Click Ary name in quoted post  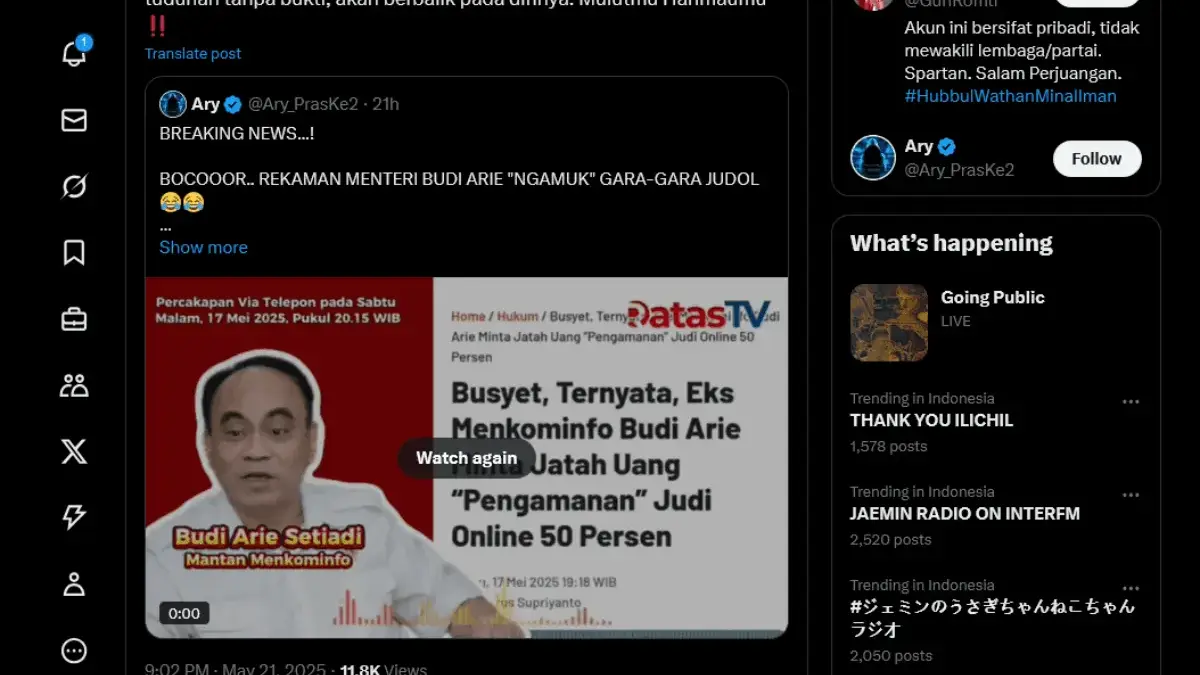coord(206,104)
